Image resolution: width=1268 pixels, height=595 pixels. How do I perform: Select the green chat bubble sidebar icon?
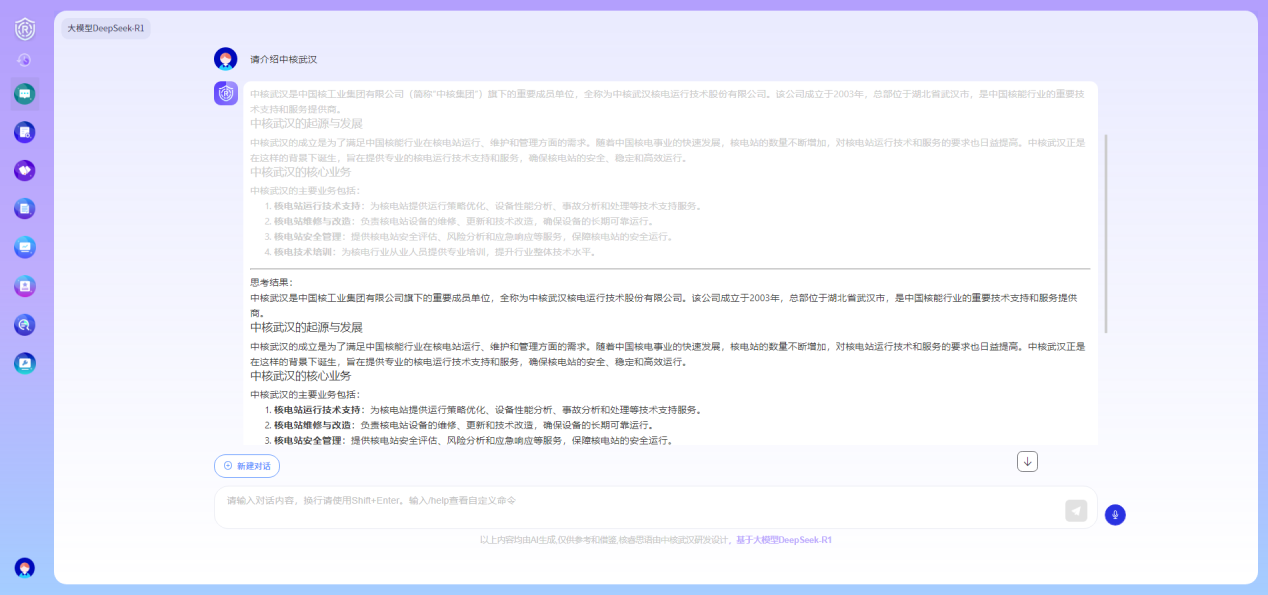click(x=25, y=94)
